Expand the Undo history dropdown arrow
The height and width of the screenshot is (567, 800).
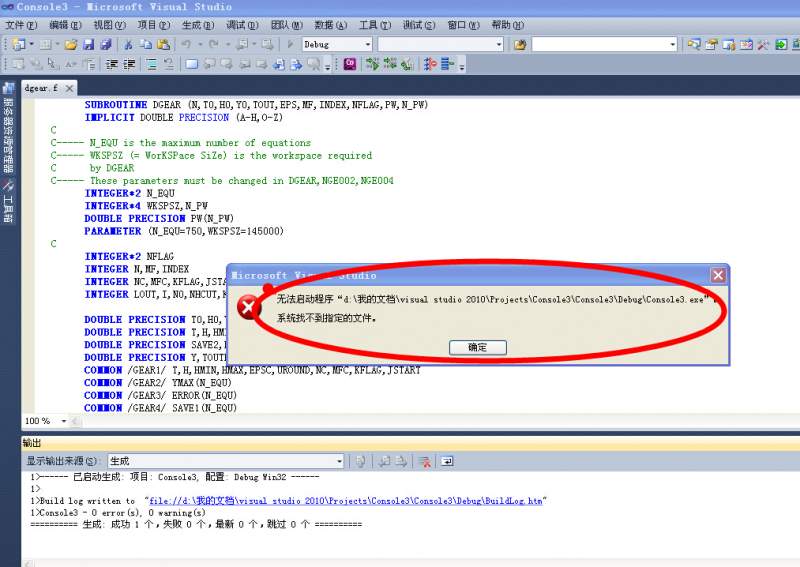[200, 44]
